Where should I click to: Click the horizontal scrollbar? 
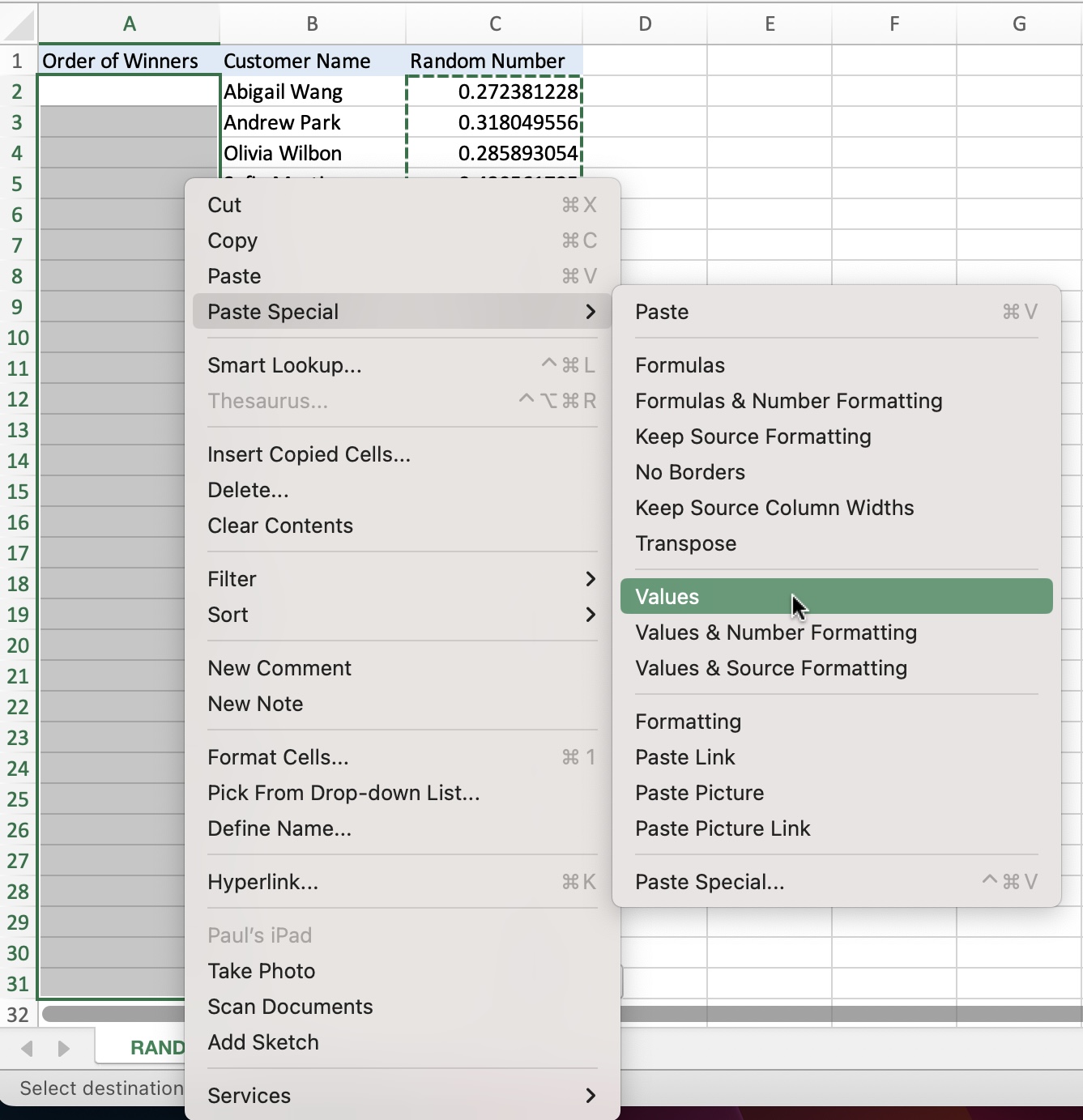[851, 1014]
